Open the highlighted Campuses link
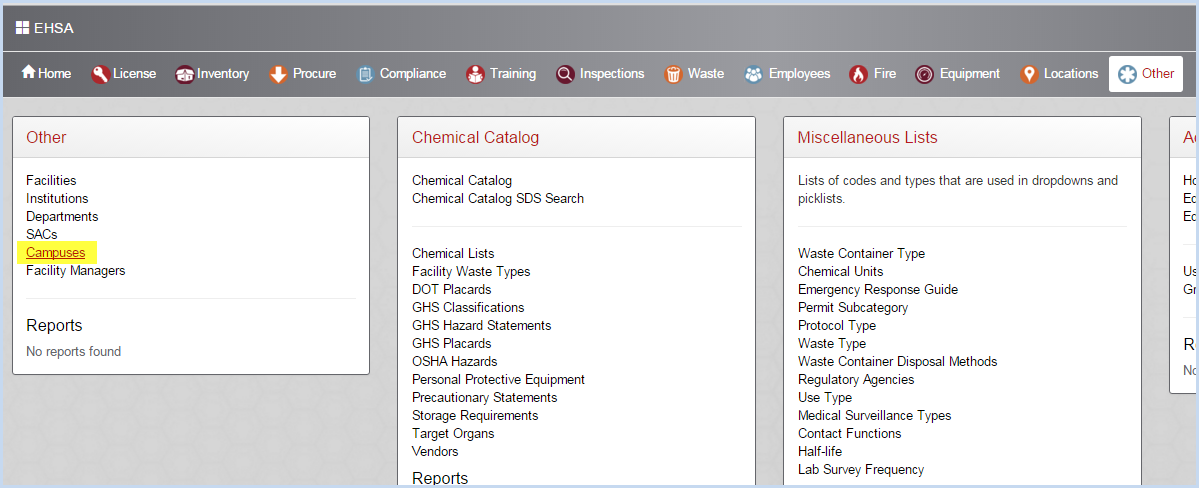This screenshot has width=1199, height=488. [55, 252]
